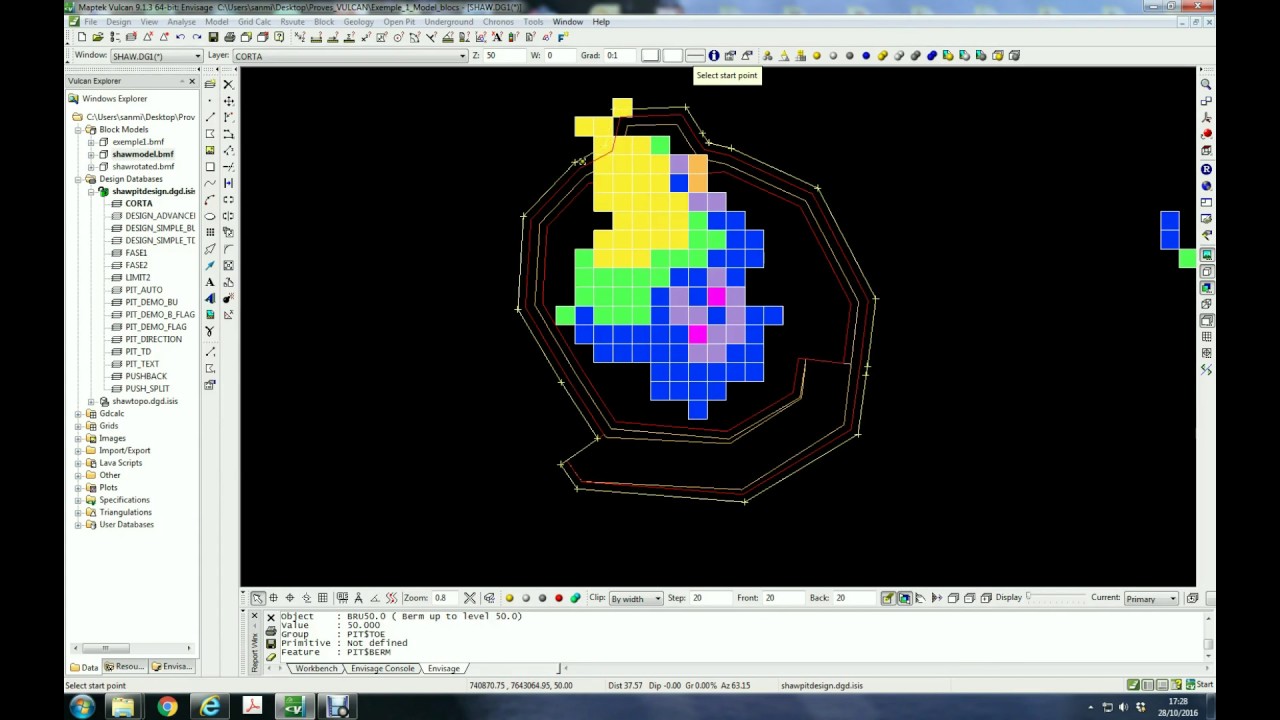The width and height of the screenshot is (1280, 720).
Task: Click the Undo arrow icon
Action: pyautogui.click(x=180, y=37)
